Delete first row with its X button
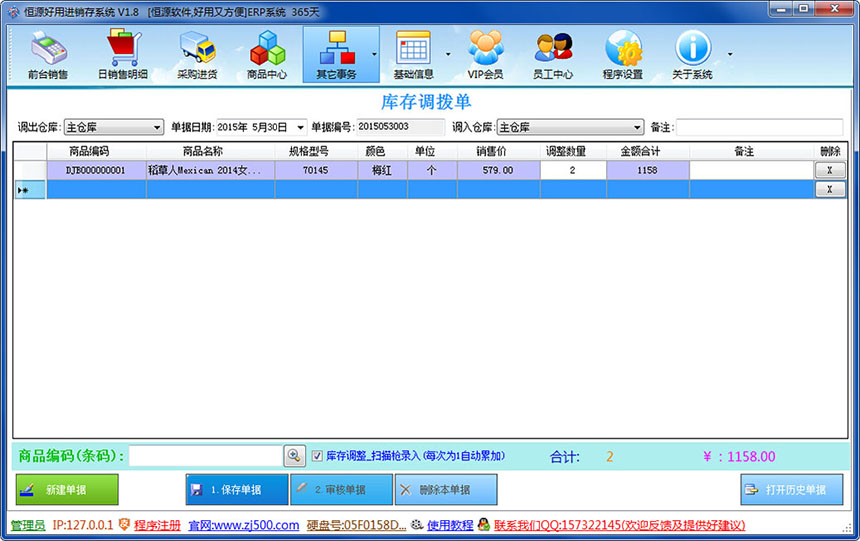 829,171
